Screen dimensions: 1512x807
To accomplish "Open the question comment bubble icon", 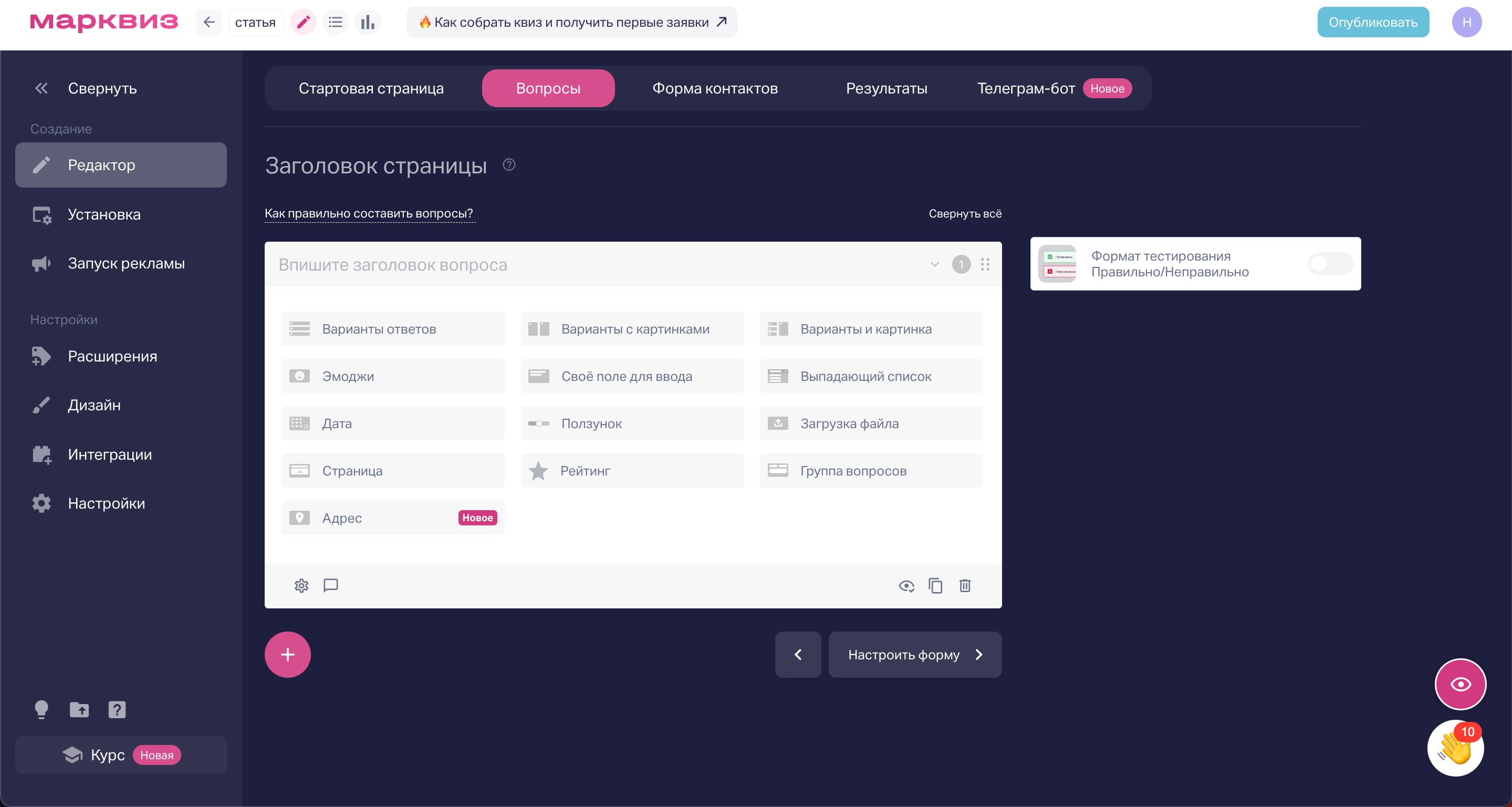I will [x=330, y=586].
